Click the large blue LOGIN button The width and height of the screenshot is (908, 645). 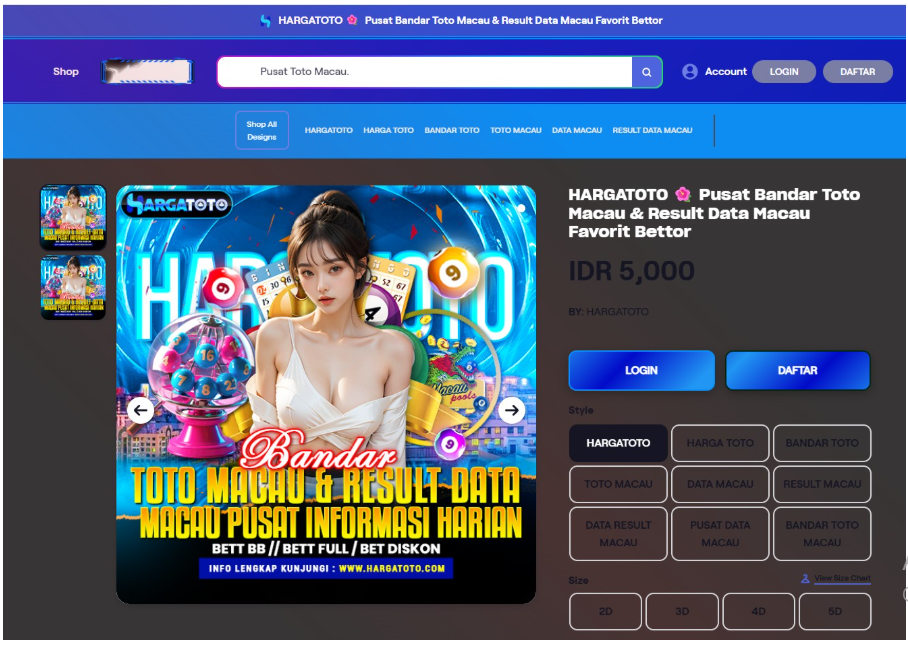pos(642,371)
